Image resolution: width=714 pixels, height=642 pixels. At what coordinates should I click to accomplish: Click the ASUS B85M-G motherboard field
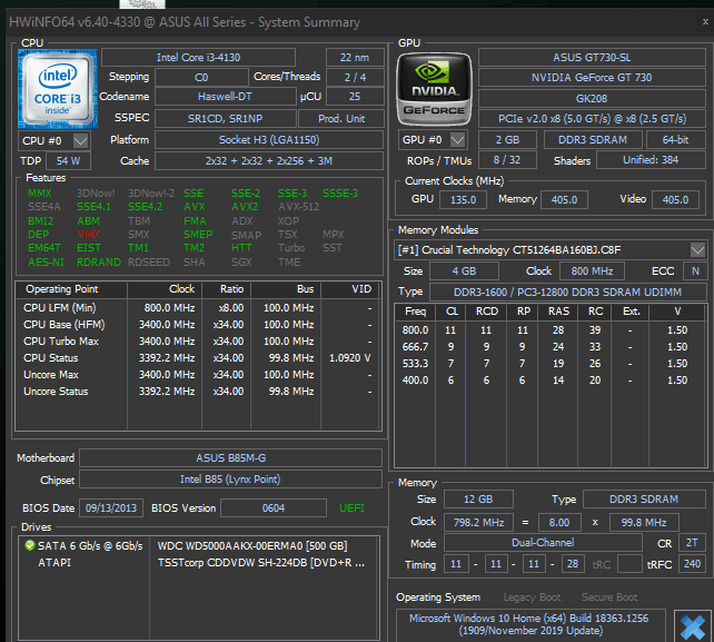pyautogui.click(x=230, y=458)
